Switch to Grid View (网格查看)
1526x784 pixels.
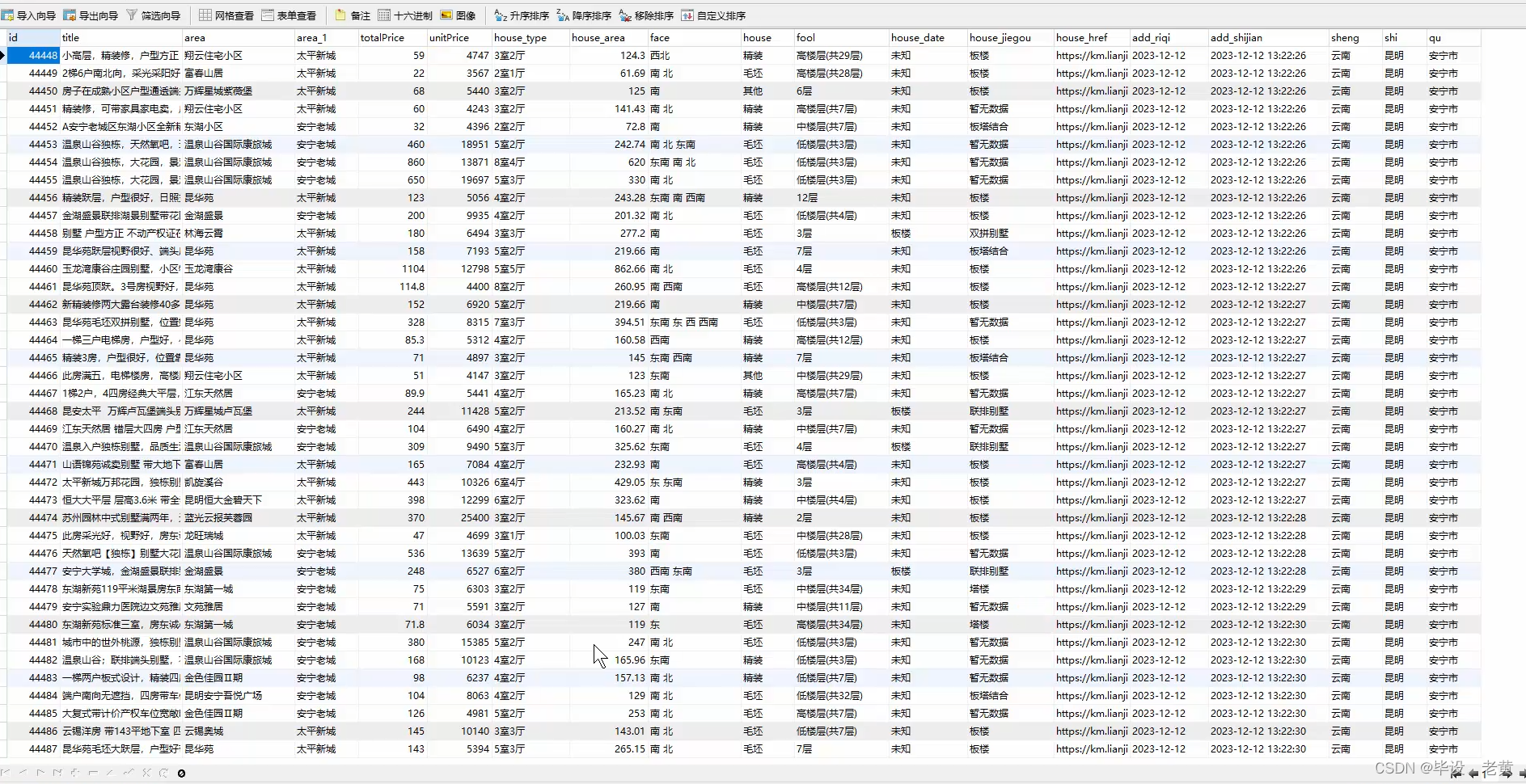[x=226, y=15]
